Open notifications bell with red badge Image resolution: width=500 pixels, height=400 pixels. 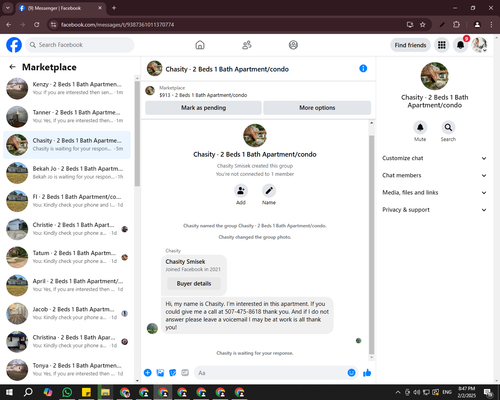coord(460,45)
